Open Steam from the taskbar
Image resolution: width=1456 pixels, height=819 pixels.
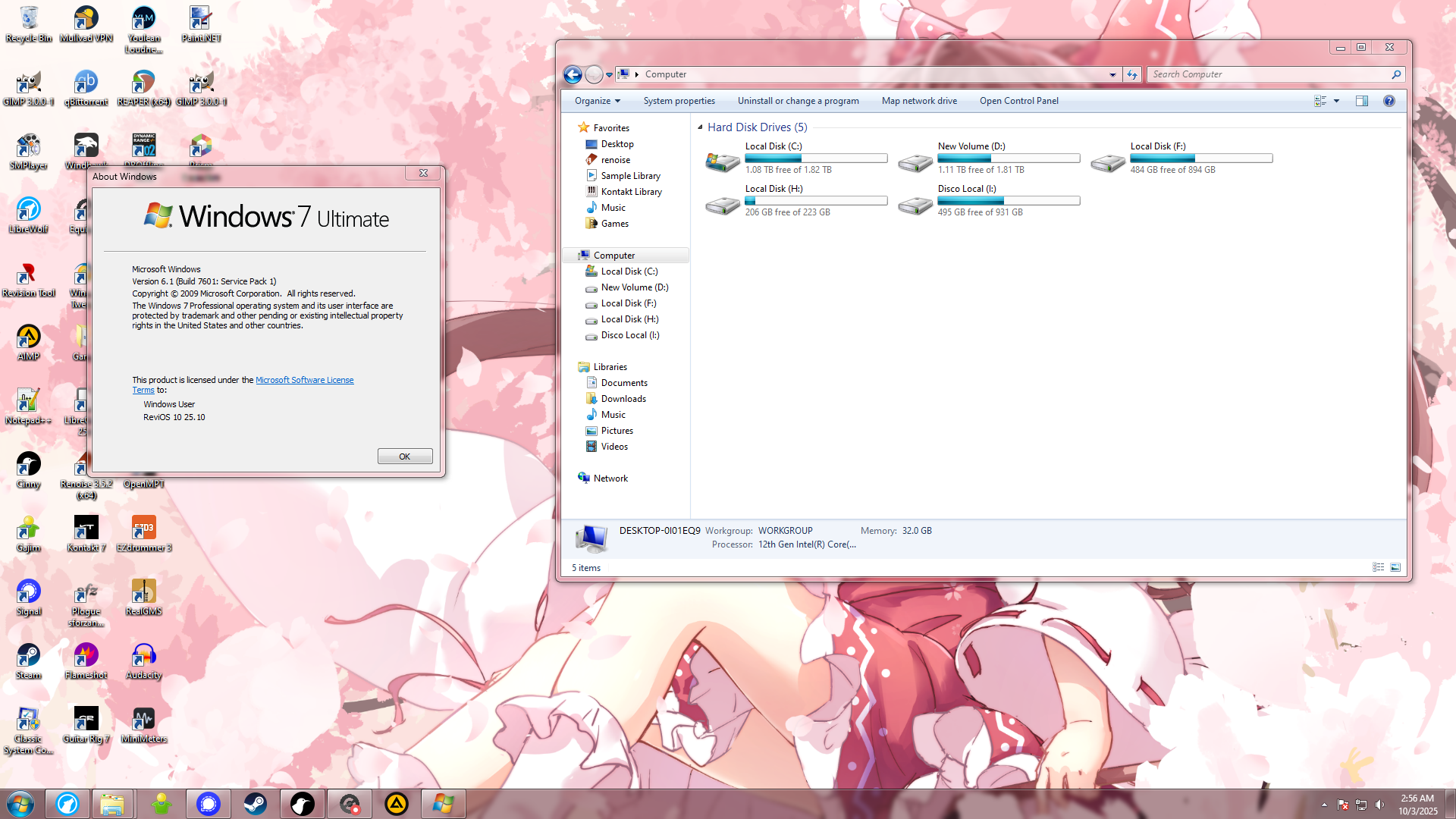pos(255,804)
